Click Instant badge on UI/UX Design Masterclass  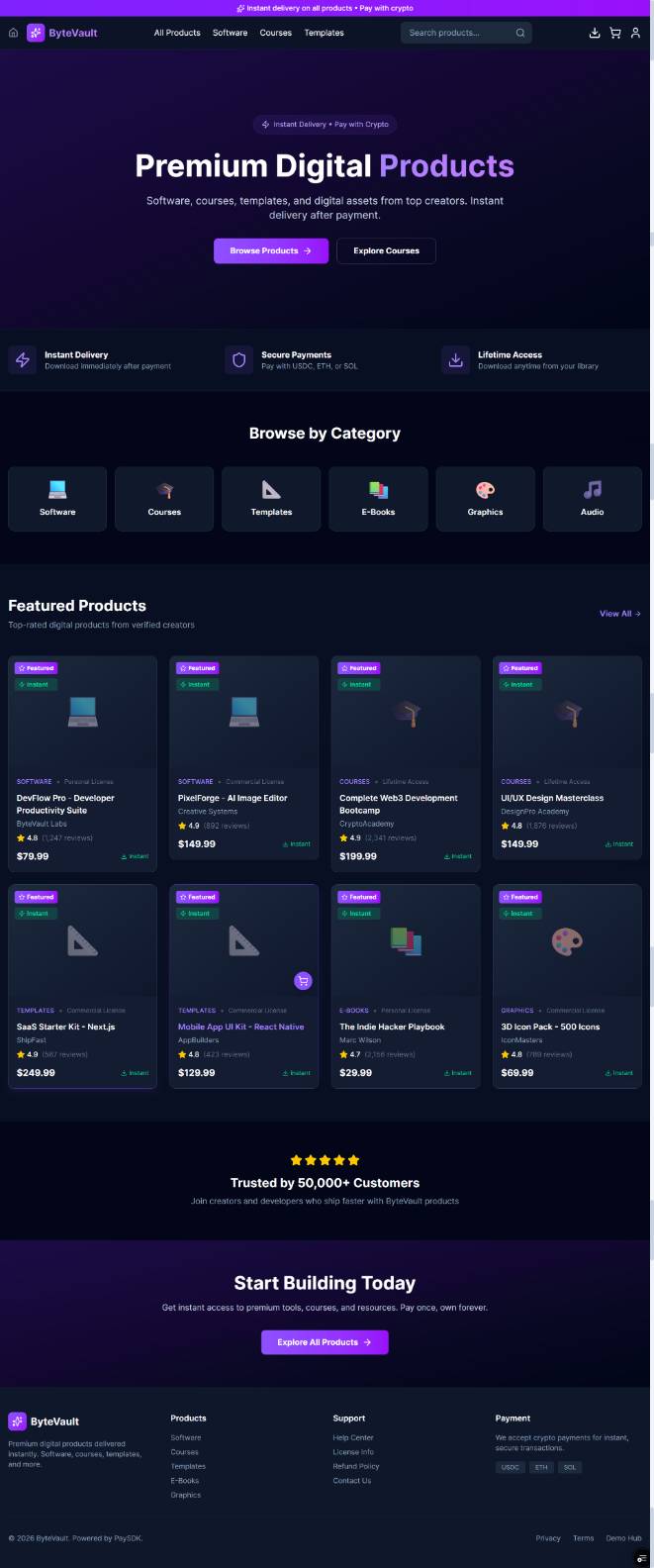518,684
